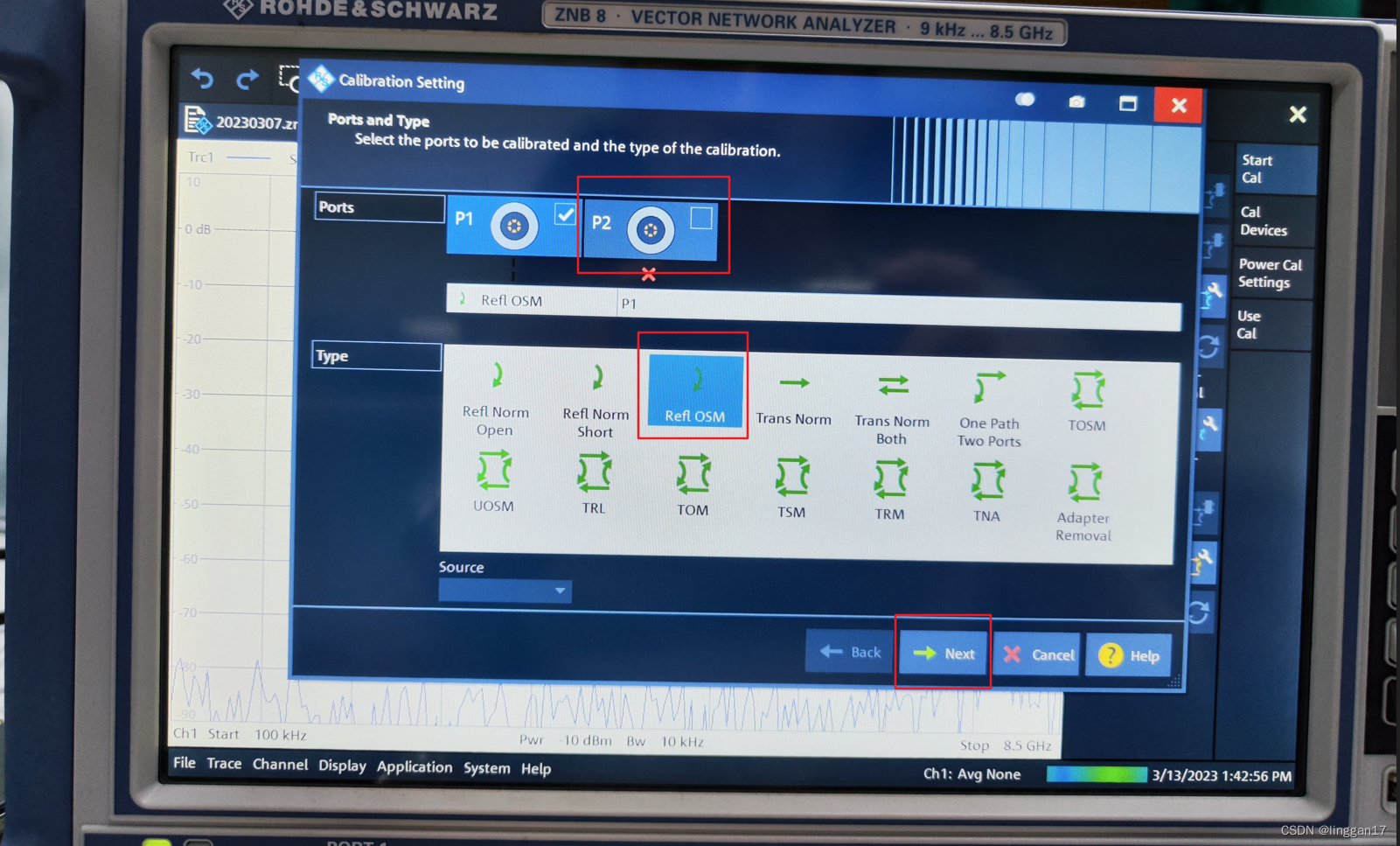Select the 20230307 setup tab
The width and height of the screenshot is (1400, 846).
[x=240, y=122]
